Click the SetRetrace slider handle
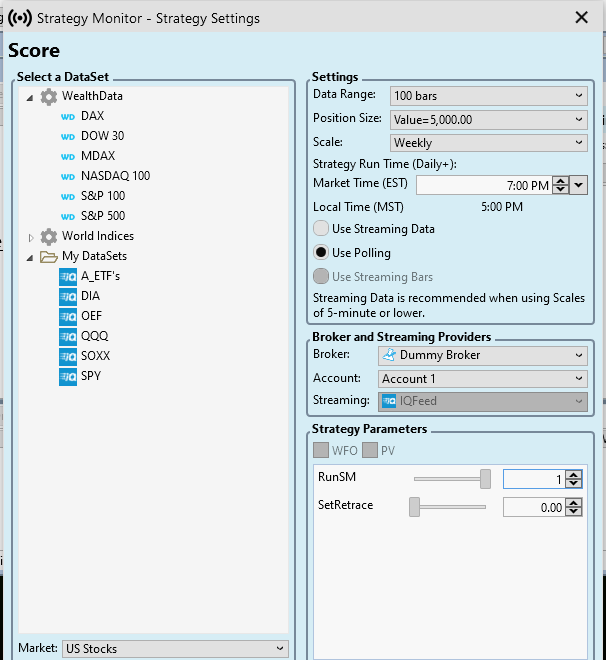The height and width of the screenshot is (660, 606). [415, 507]
